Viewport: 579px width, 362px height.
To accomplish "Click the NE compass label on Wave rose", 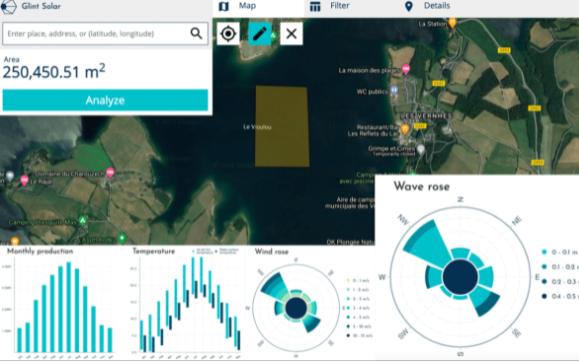I will click(517, 221).
